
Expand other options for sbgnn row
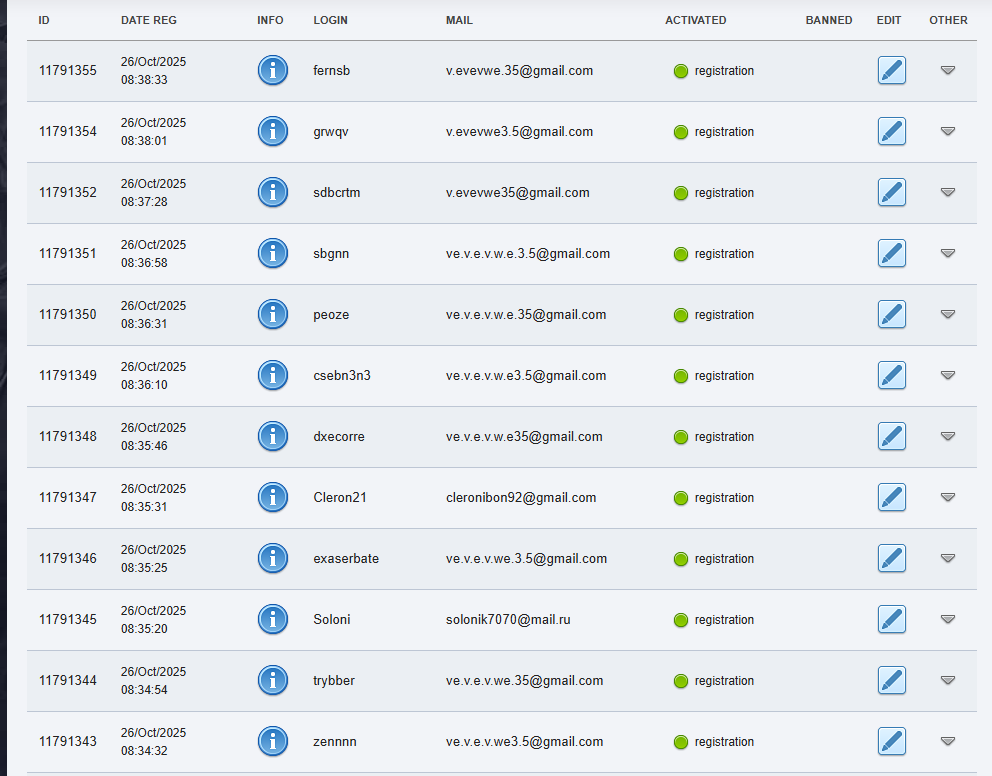coord(948,254)
